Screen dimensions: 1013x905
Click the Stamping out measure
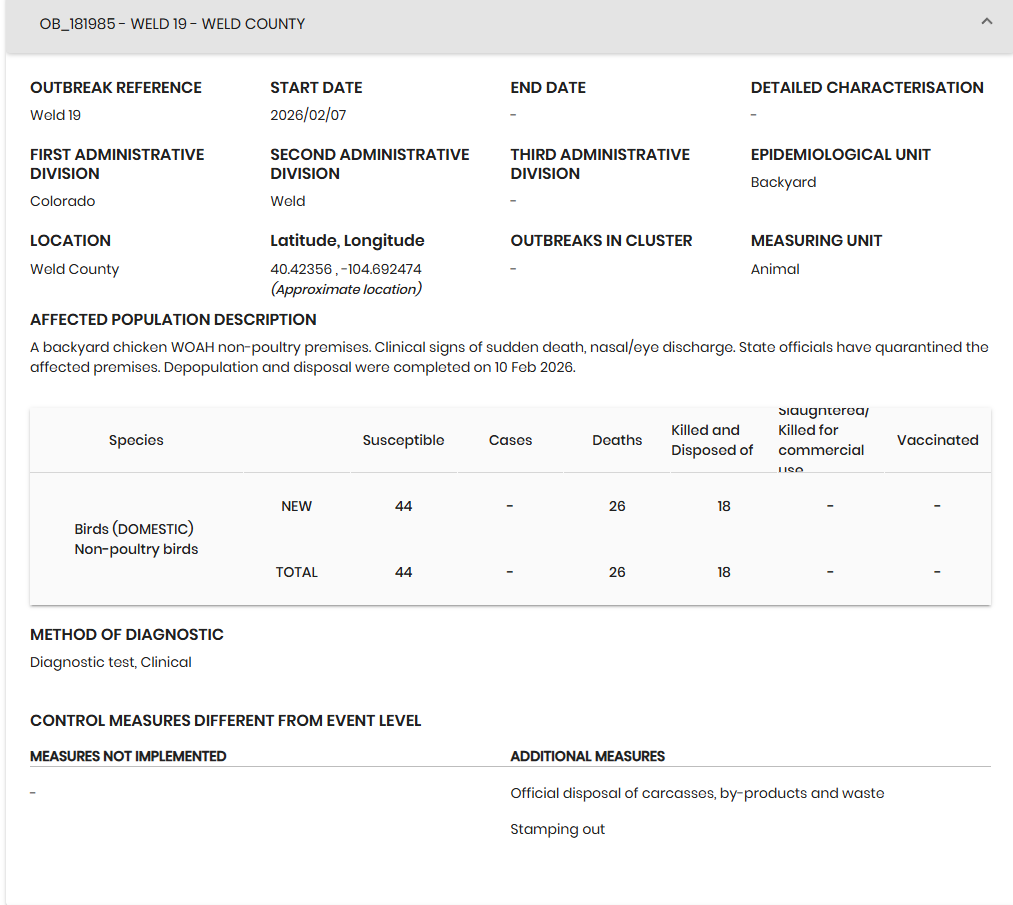pos(558,829)
